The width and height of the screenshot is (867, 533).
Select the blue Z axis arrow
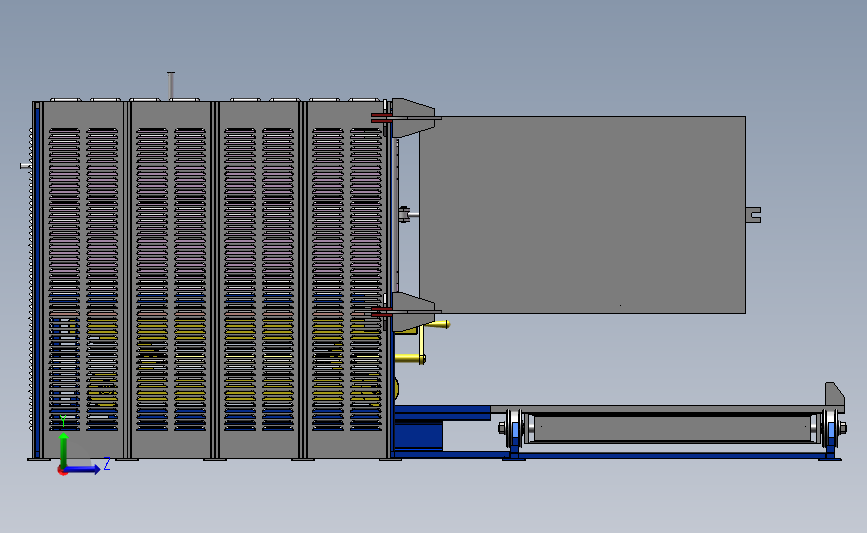click(x=82, y=469)
